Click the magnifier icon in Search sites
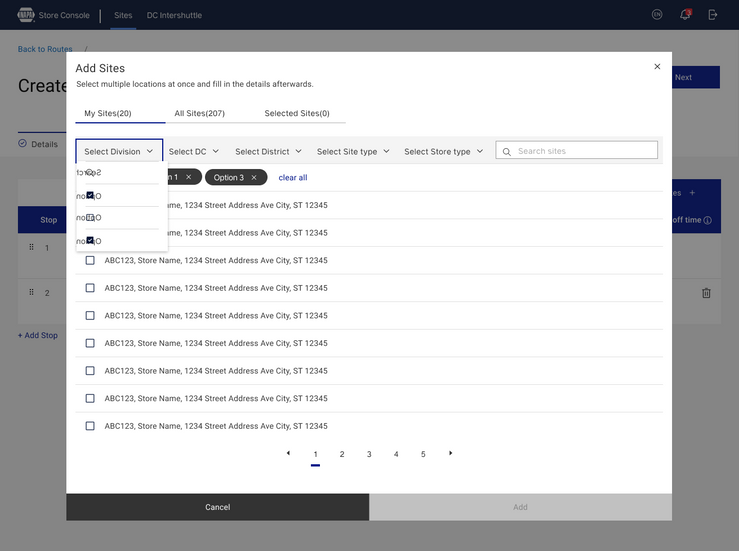Screen dimensions: 739x551 tap(507, 151)
